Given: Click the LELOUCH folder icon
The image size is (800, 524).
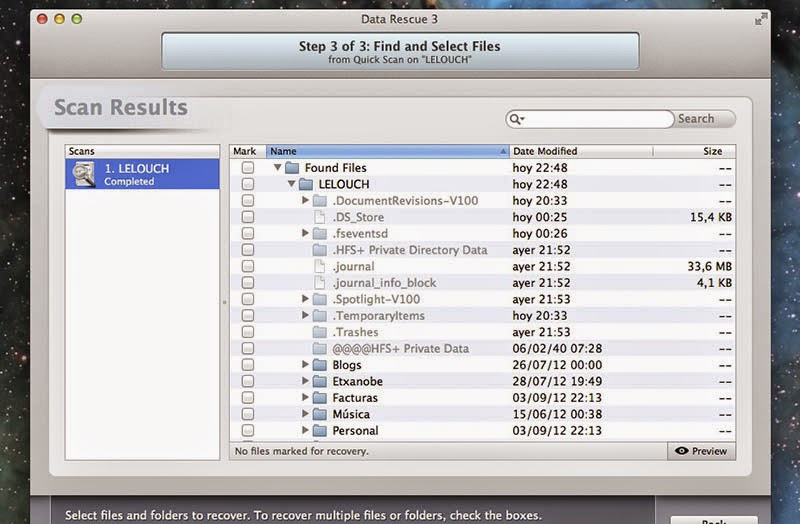Looking at the screenshot, I should 306,184.
